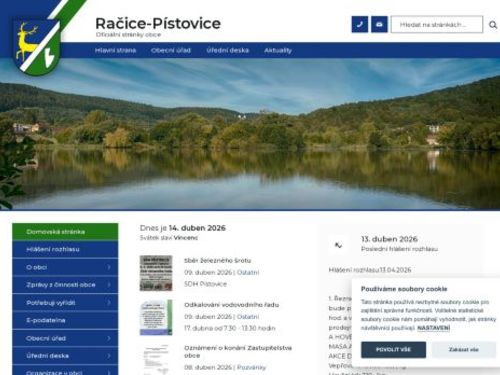Open Hlavní strana in top navigation

point(115,50)
